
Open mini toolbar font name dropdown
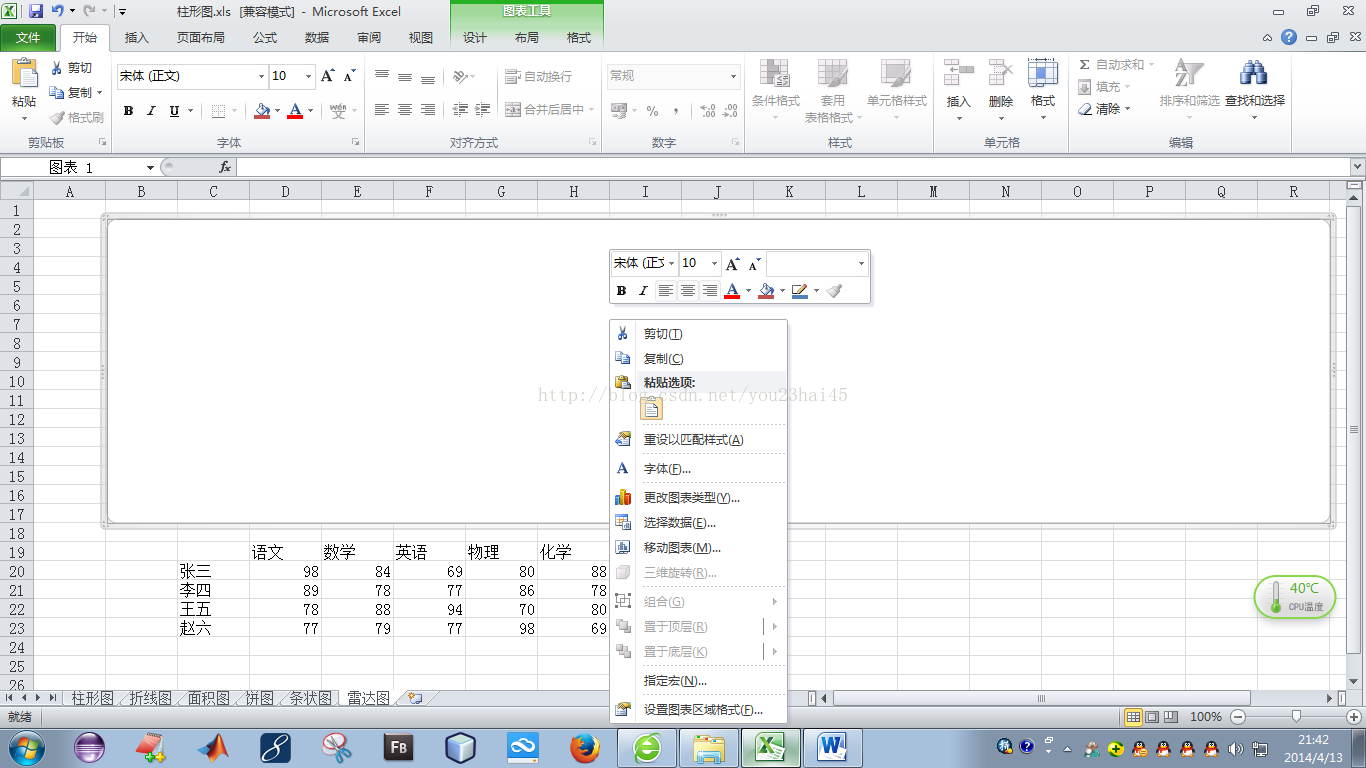[671, 264]
